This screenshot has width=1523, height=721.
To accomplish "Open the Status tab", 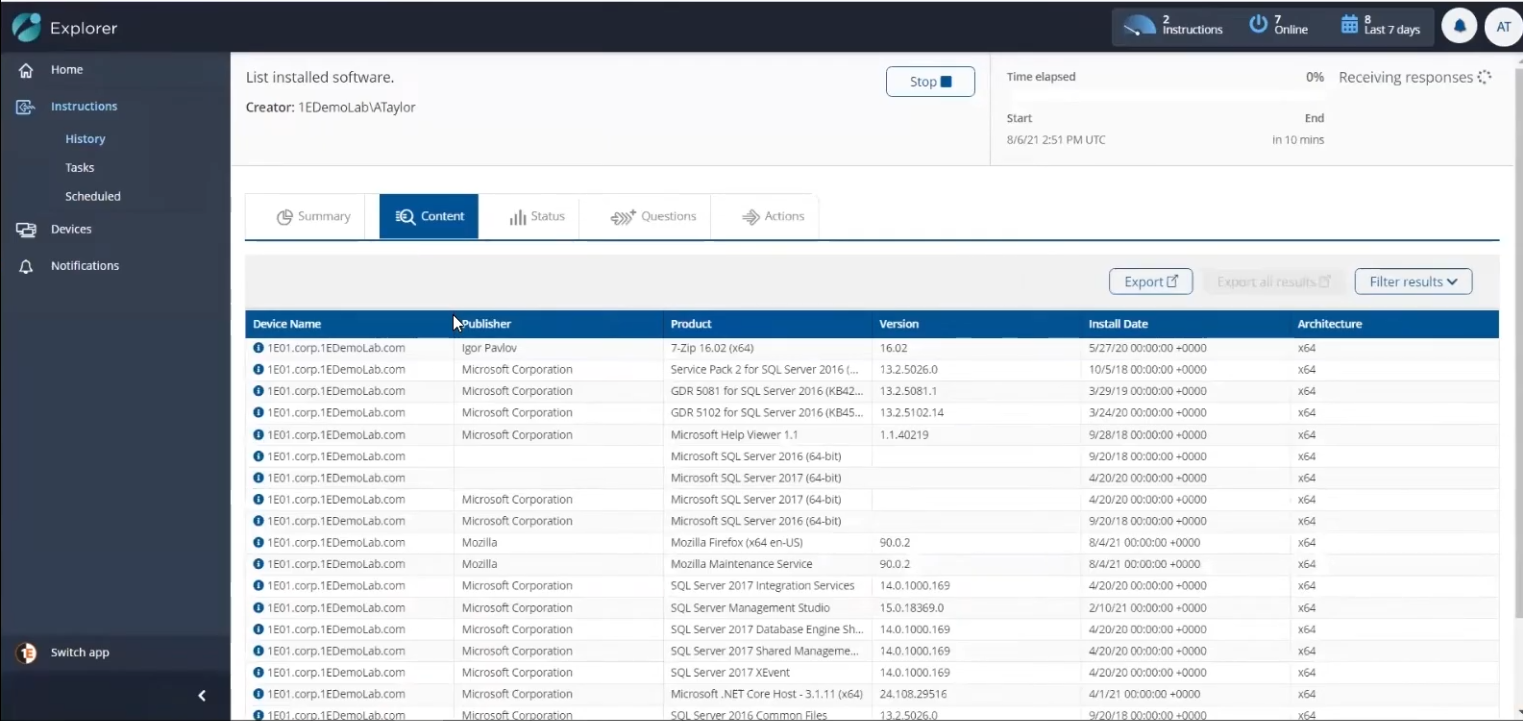I will click(x=537, y=216).
